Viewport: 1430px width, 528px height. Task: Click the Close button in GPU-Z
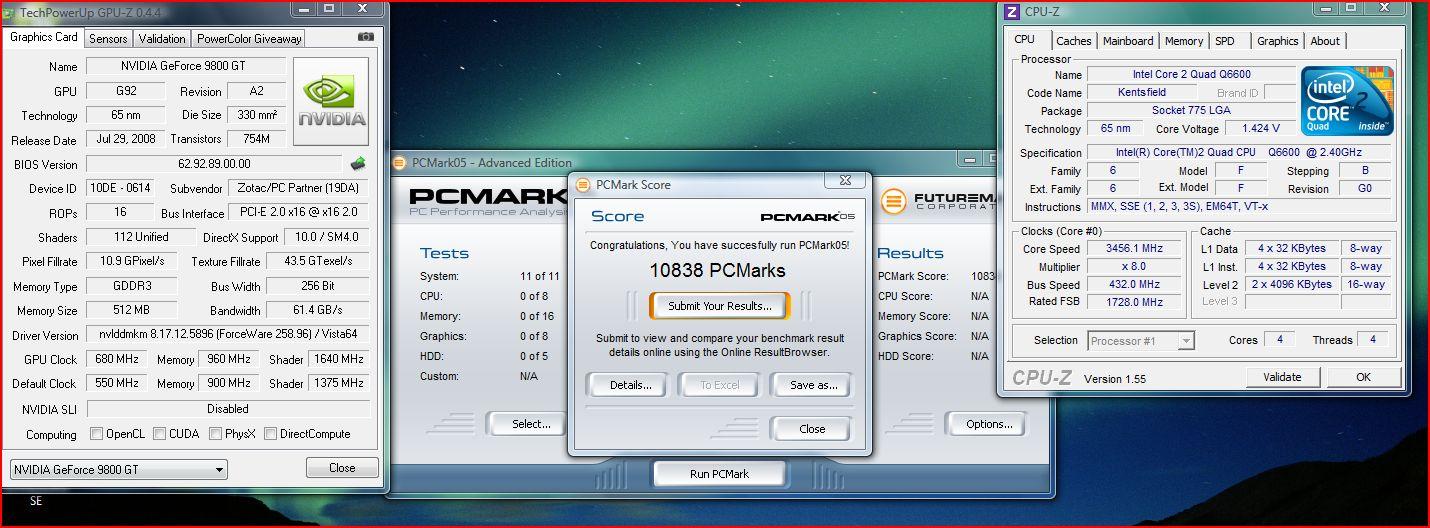[342, 468]
